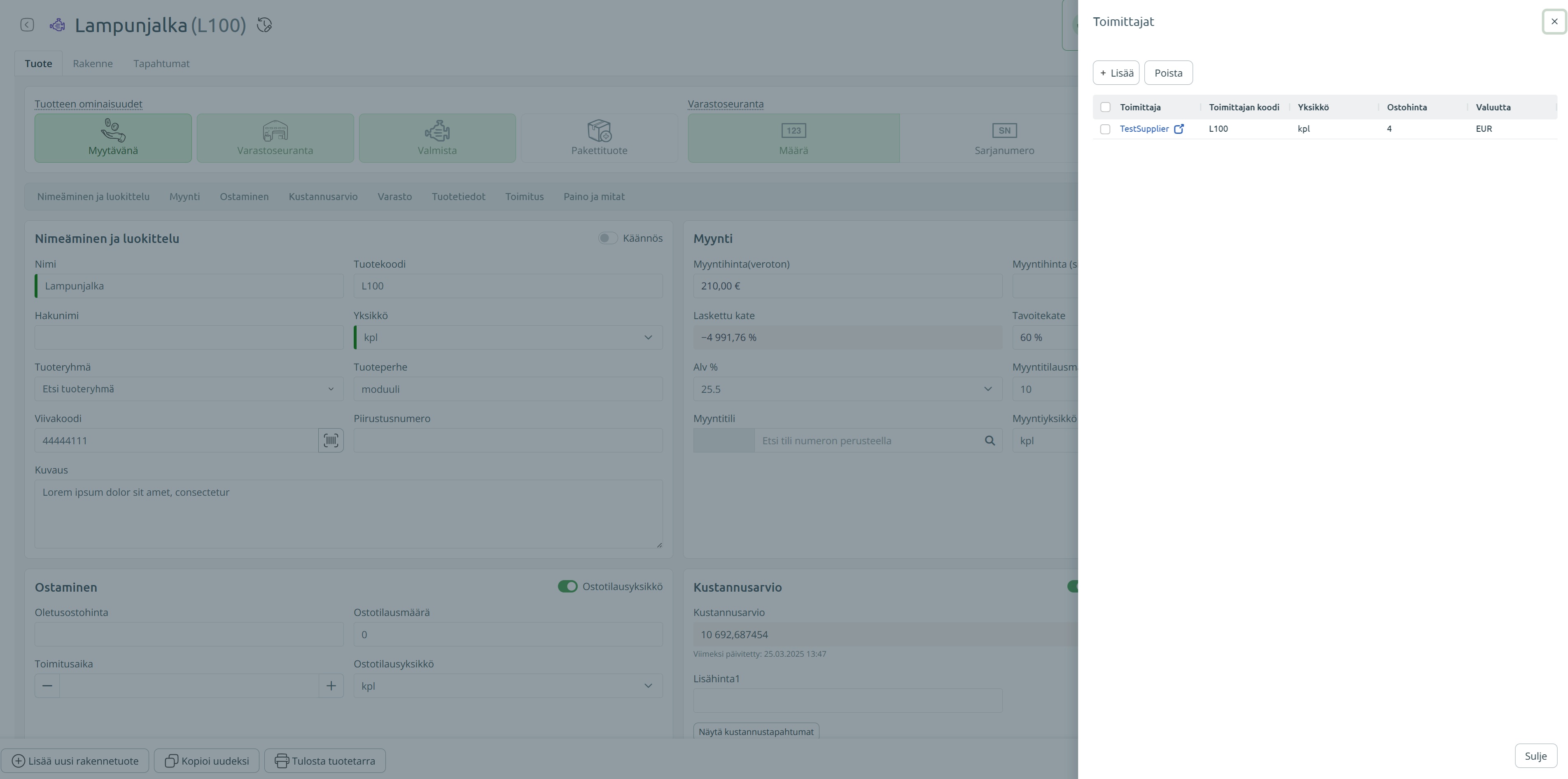Click the Toimittajan koodi column header

point(1244,107)
